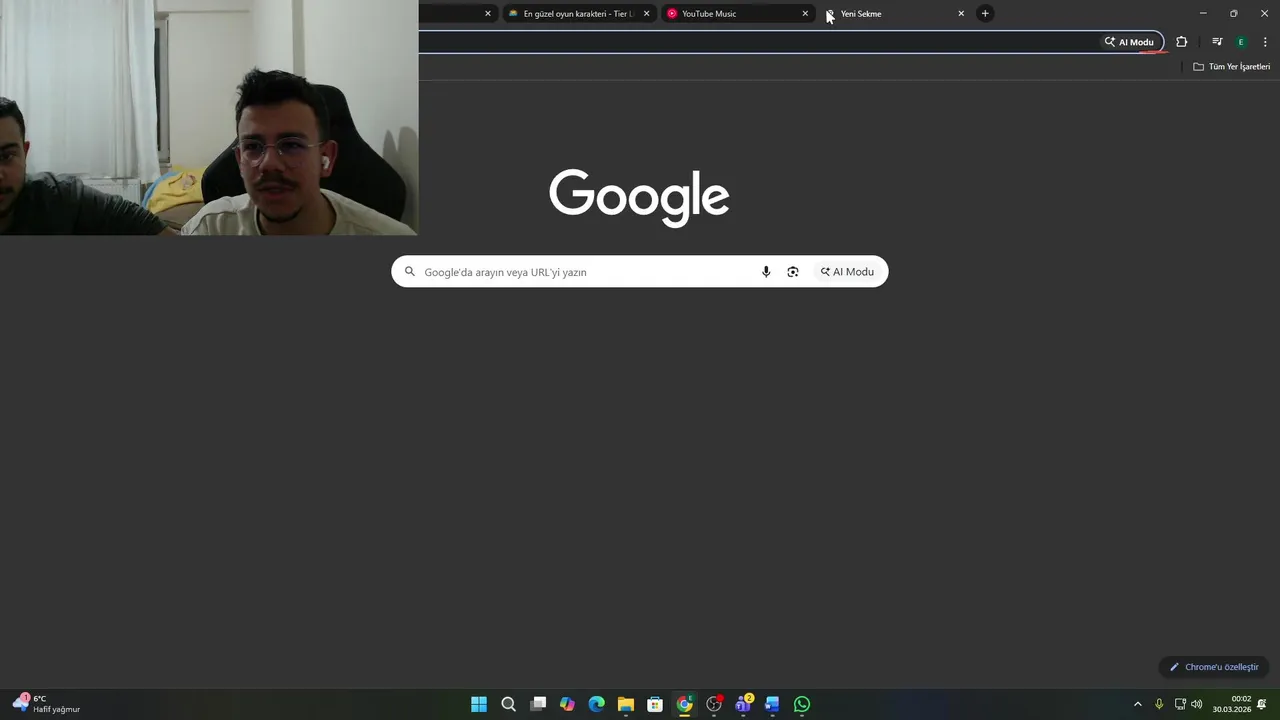This screenshot has height=720, width=1280.
Task: Show hidden system tray icons
Action: [1137, 704]
